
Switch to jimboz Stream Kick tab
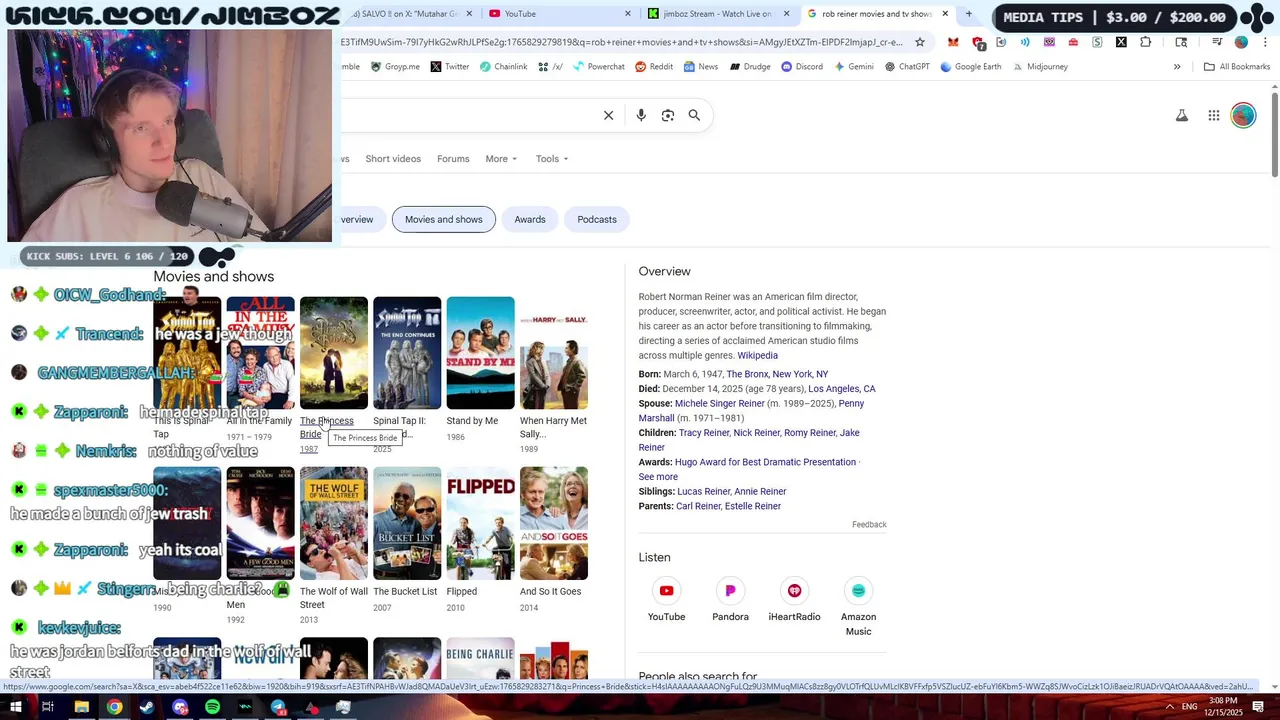coord(719,14)
